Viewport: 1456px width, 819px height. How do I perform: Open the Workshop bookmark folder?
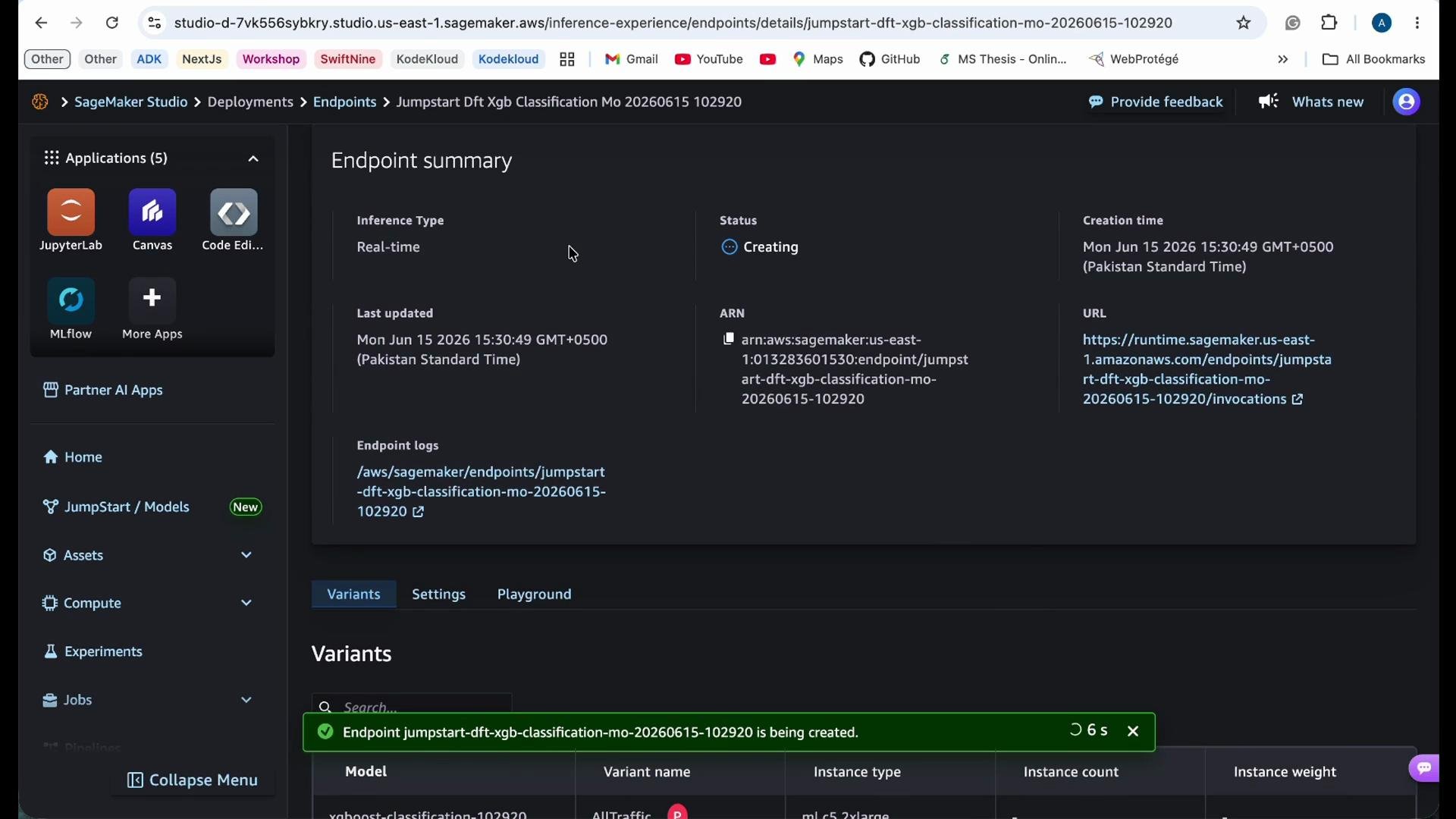coord(271,59)
